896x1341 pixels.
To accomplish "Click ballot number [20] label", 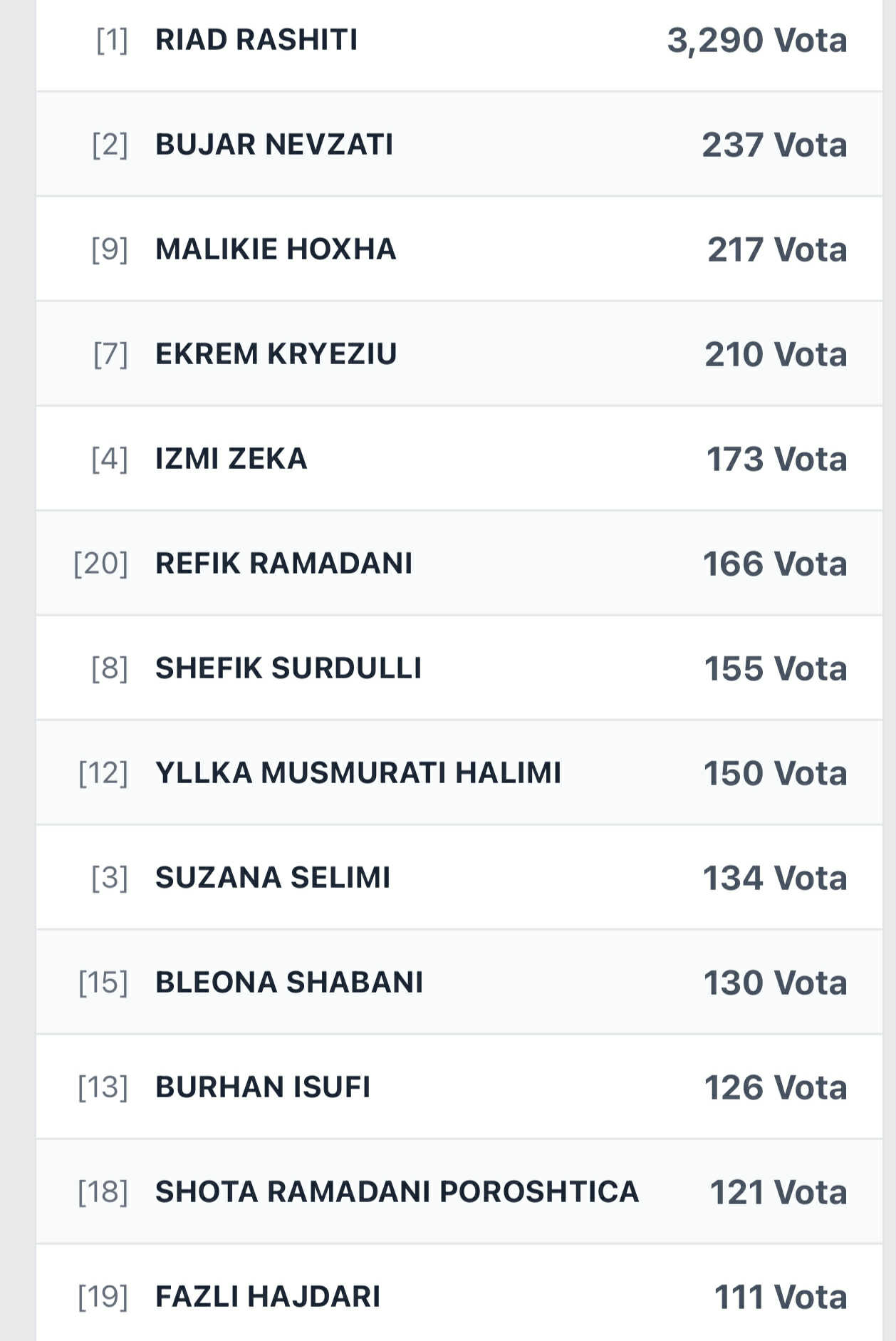I will click(101, 564).
